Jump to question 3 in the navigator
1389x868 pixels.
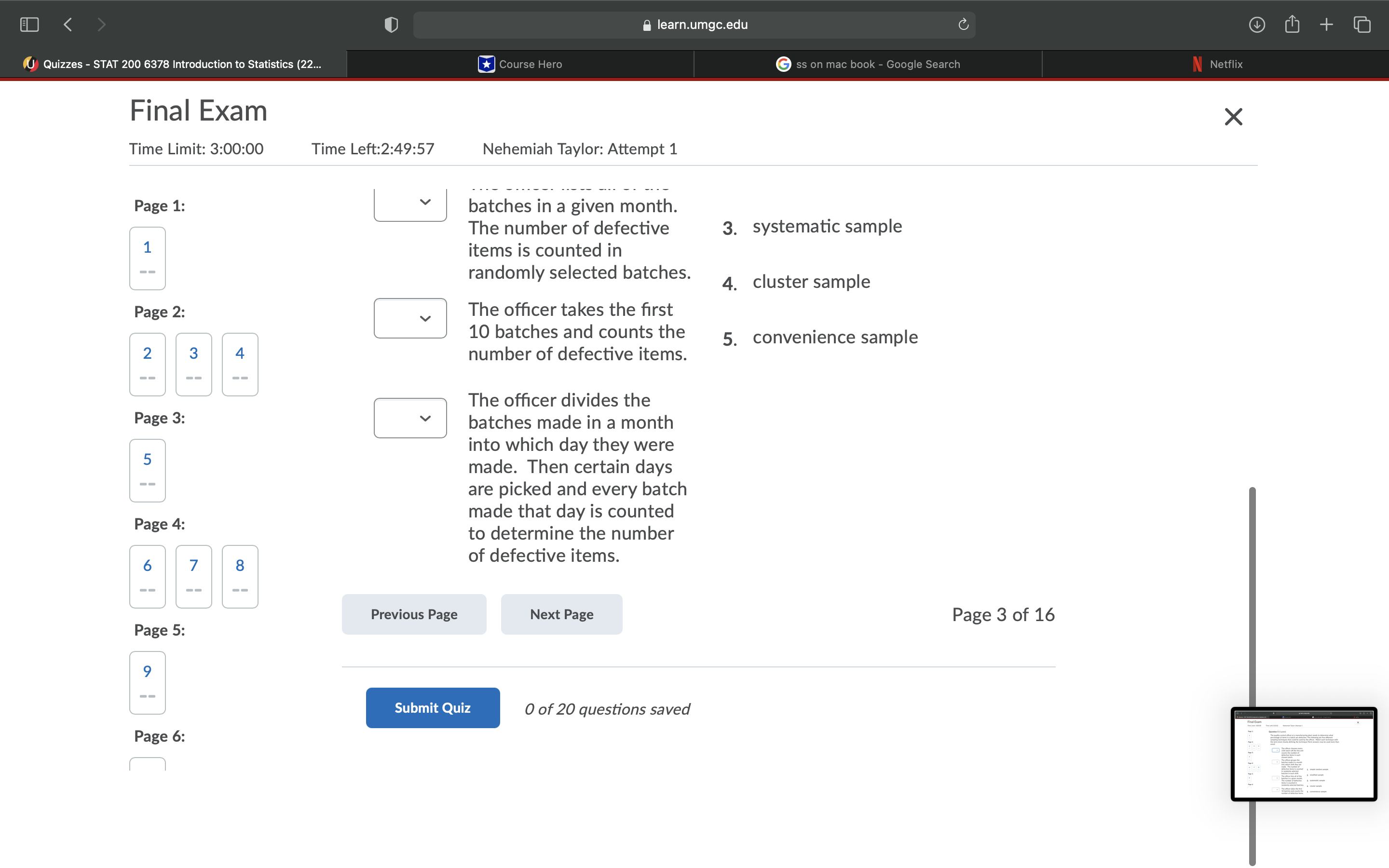[193, 364]
